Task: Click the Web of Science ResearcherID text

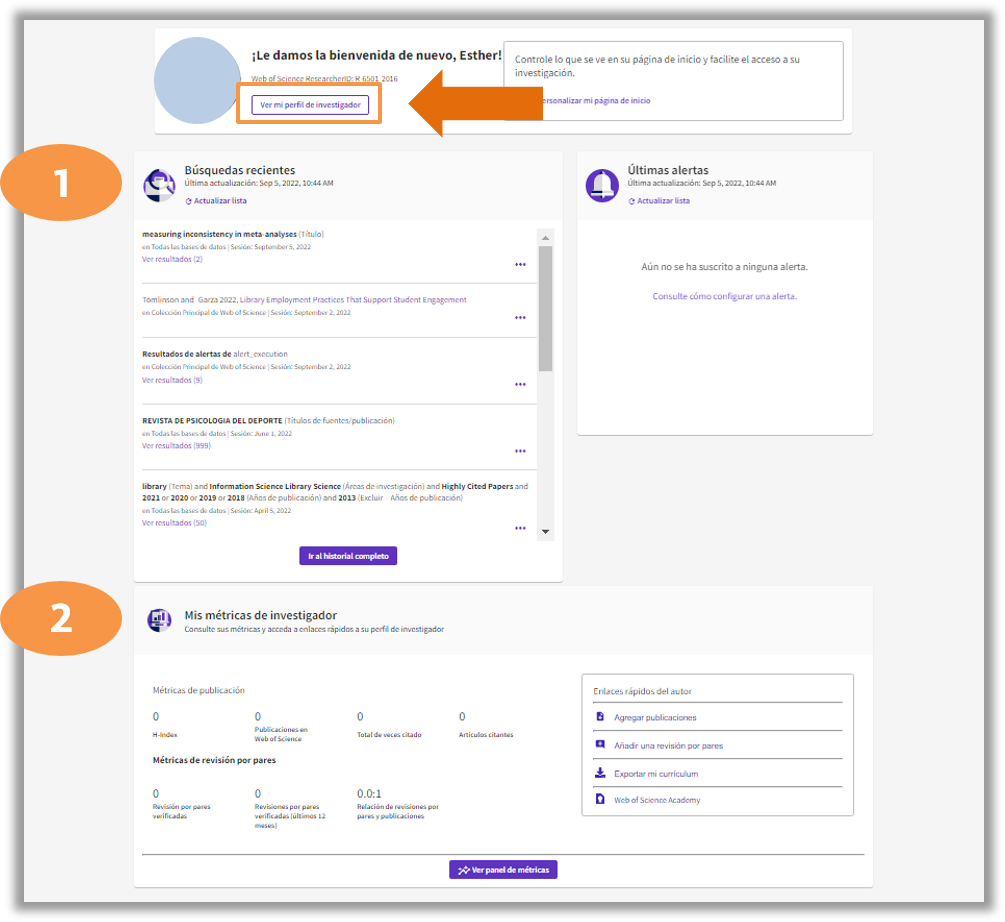Action: click(324, 79)
